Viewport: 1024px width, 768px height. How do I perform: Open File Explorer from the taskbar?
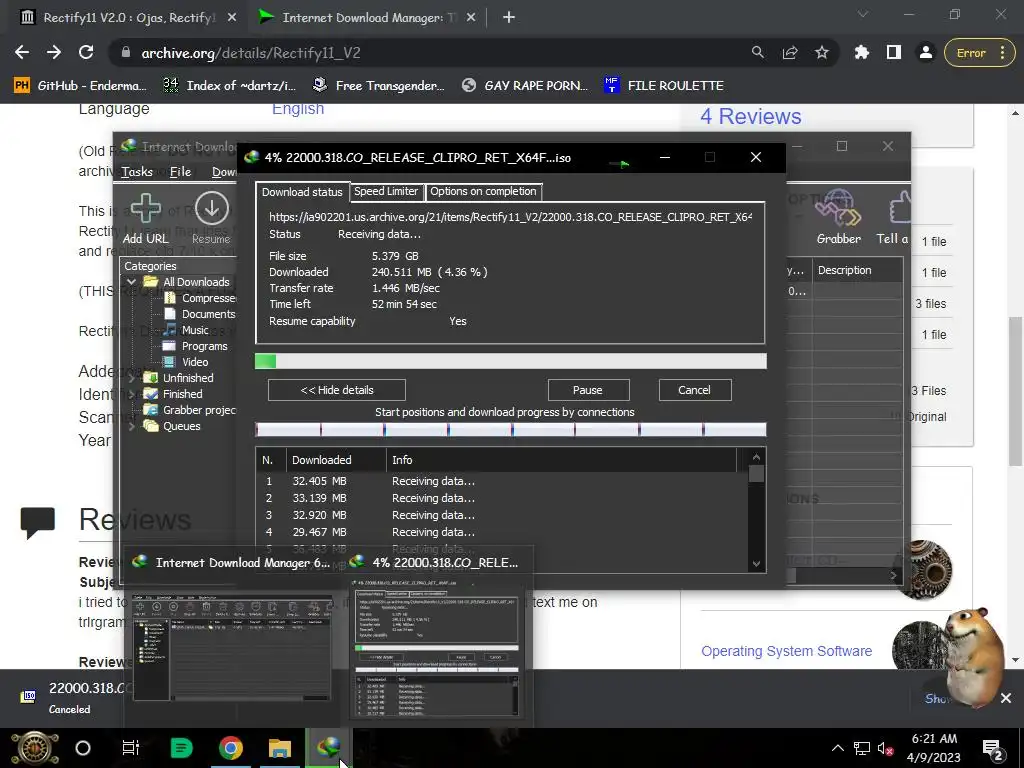[x=280, y=748]
